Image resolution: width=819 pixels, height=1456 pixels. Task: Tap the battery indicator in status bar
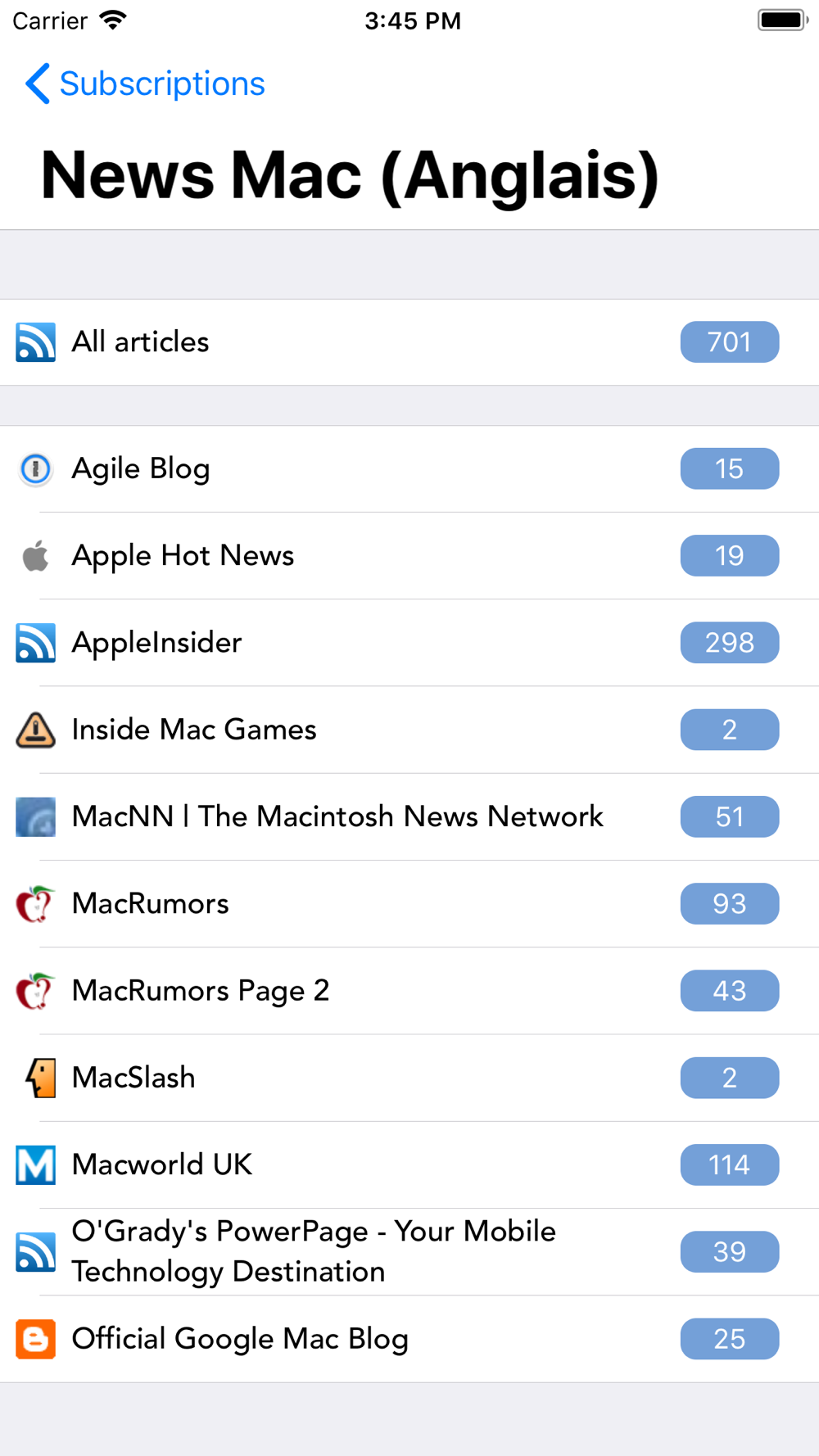pyautogui.click(x=782, y=20)
